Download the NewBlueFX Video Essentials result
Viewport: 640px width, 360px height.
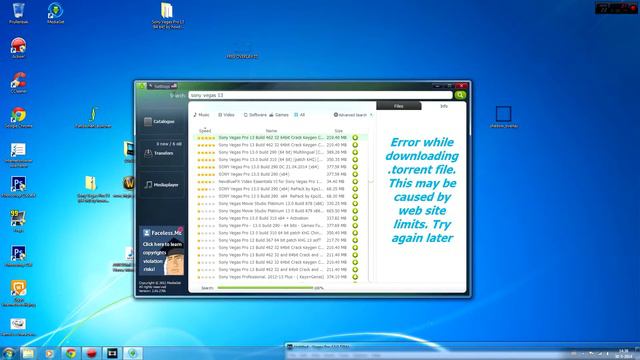point(355,182)
